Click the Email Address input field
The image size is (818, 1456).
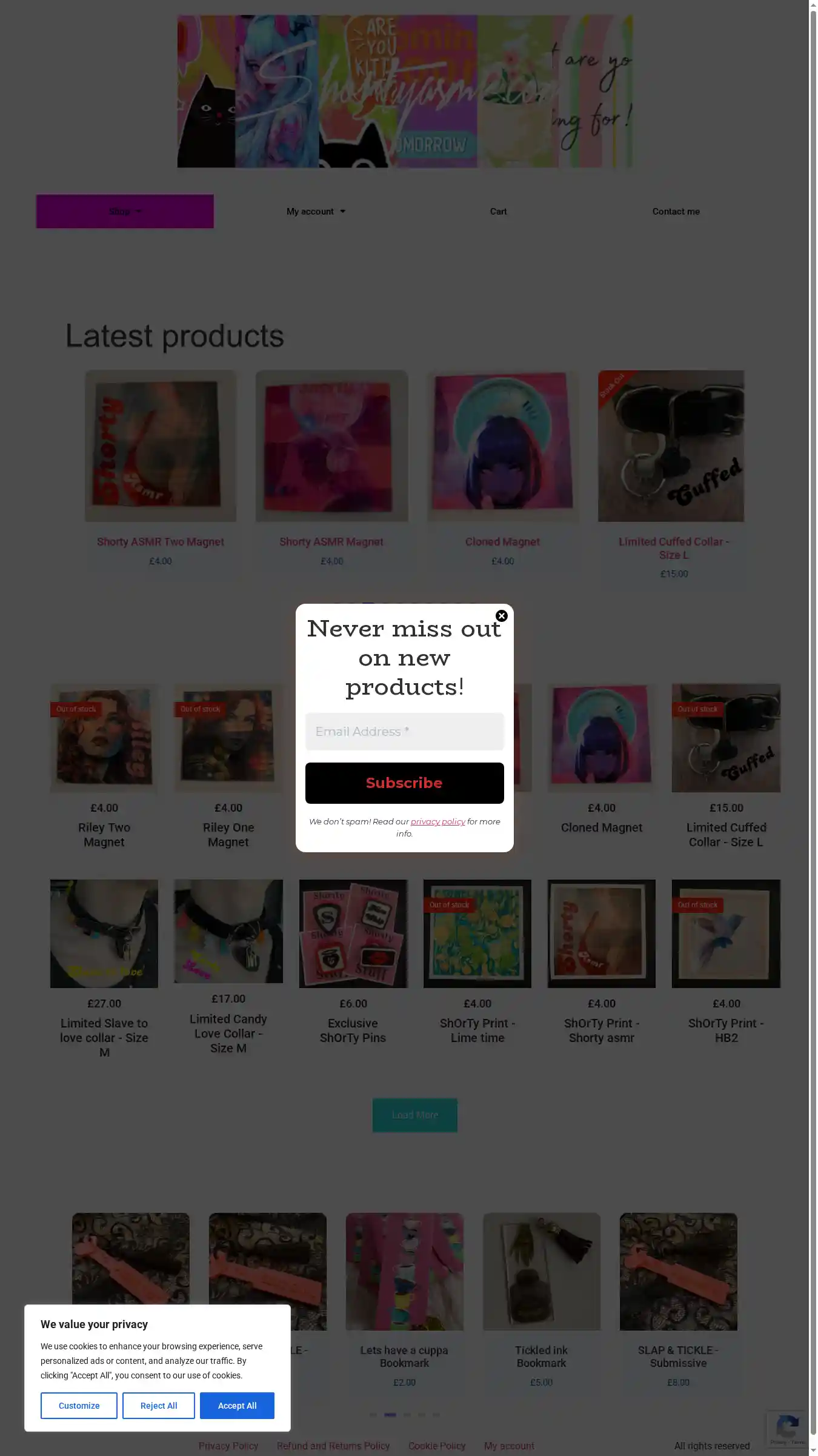[x=404, y=732]
